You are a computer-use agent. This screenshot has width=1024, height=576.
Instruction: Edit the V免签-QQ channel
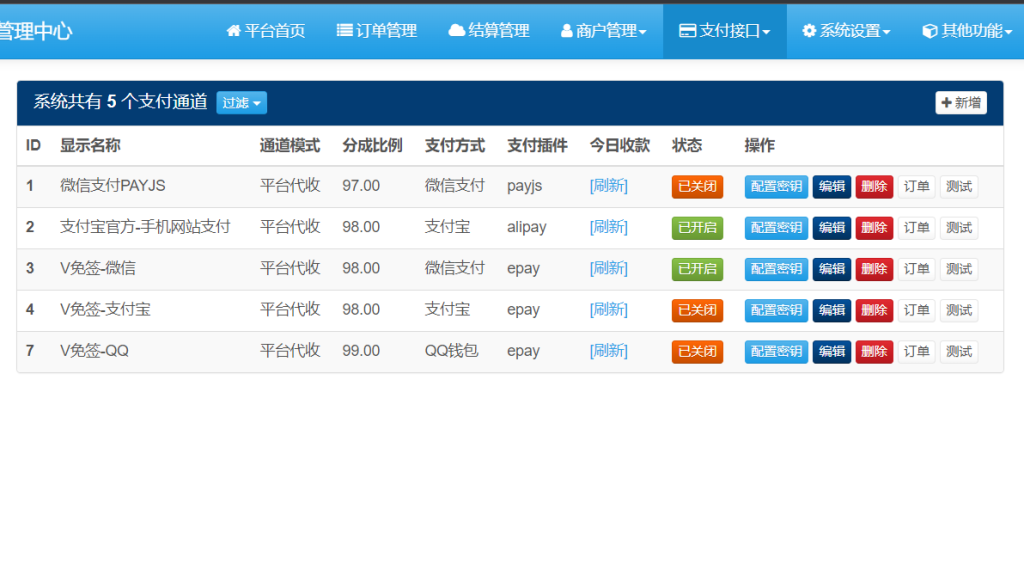(x=832, y=351)
